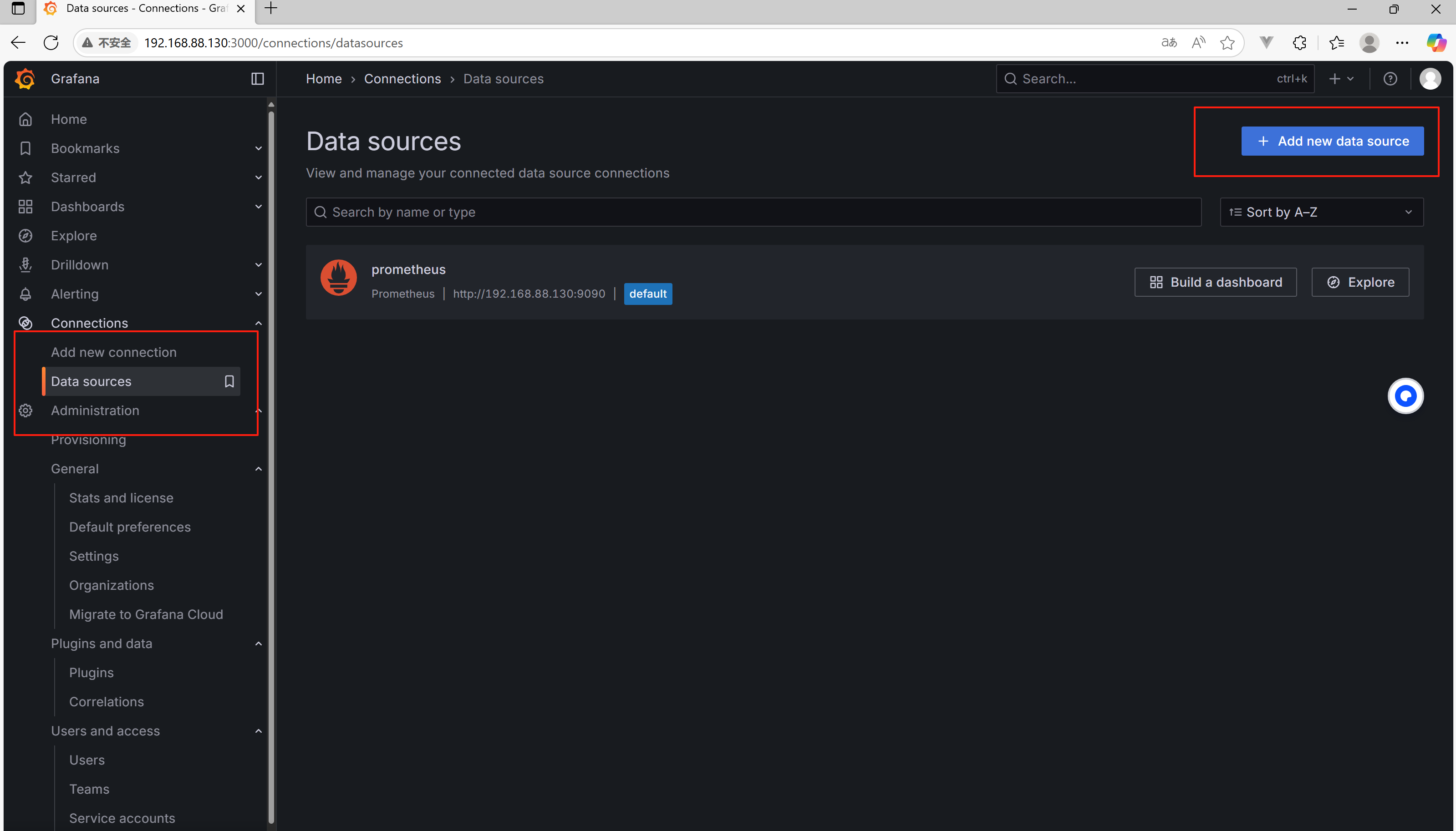Viewport: 1456px width, 831px height.
Task: Collapse the Connections section chevron
Action: [x=258, y=323]
